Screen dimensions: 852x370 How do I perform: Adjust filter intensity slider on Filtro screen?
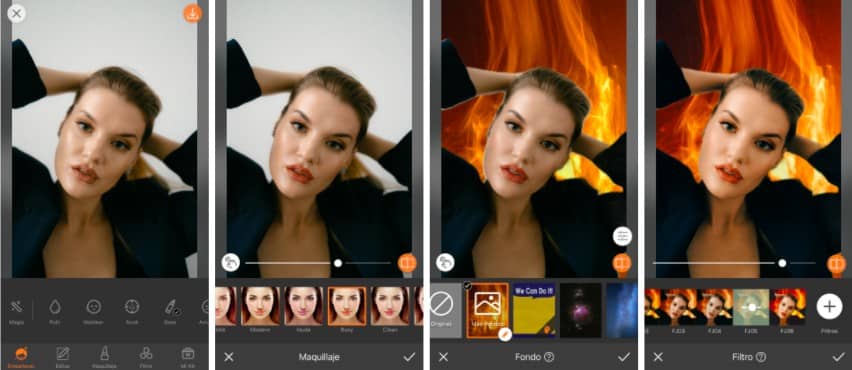coord(734,263)
